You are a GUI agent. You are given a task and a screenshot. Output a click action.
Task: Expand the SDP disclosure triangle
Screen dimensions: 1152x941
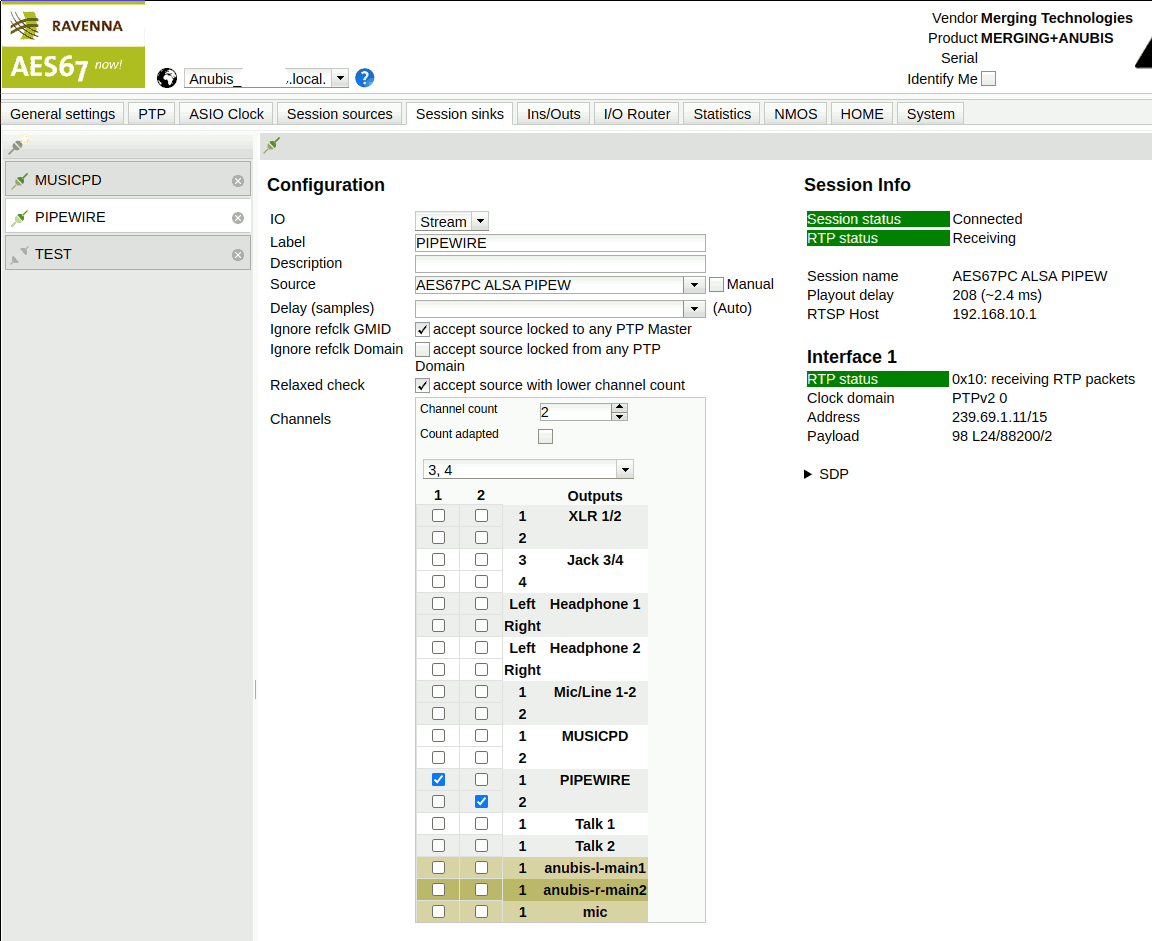coord(808,475)
